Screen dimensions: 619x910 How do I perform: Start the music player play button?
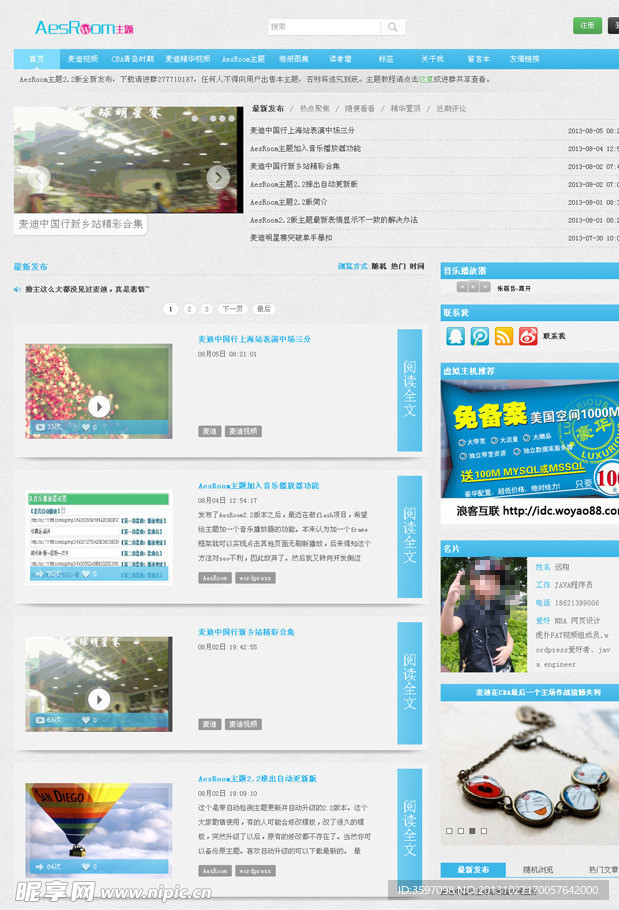pyautogui.click(x=473, y=287)
